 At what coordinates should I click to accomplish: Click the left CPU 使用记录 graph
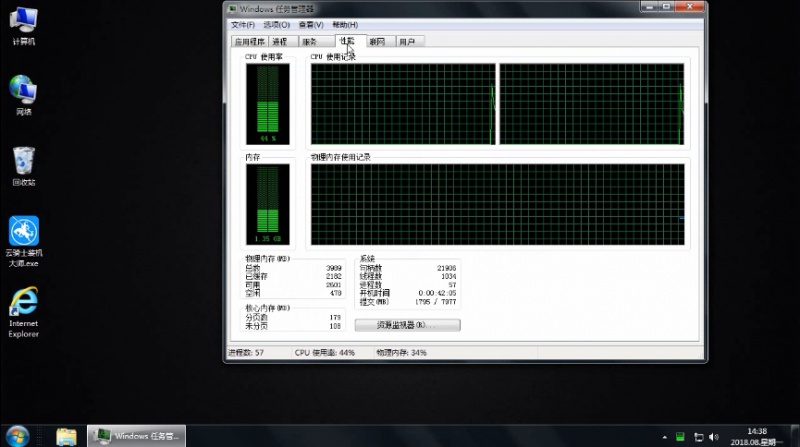pos(403,104)
